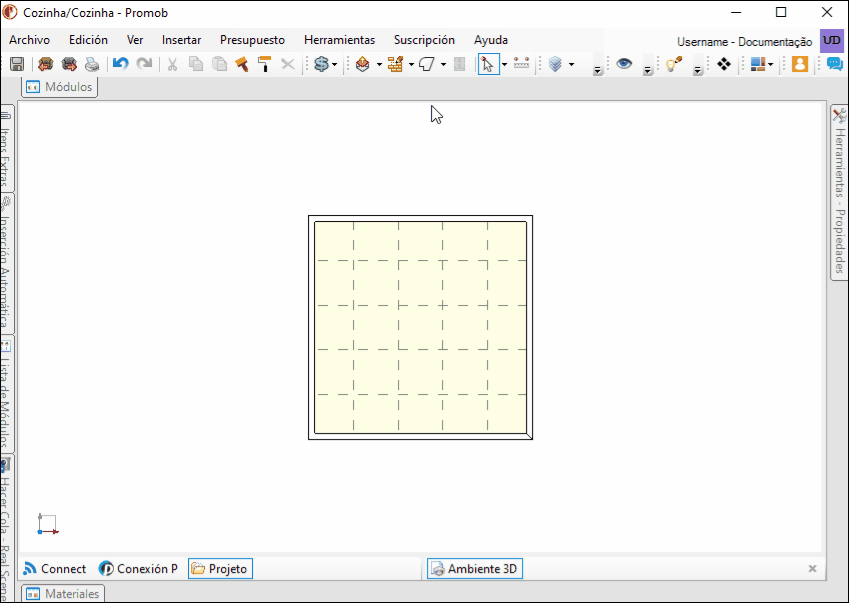Screen dimensions: 849x603
Task: Open the Ver menu
Action: point(135,40)
